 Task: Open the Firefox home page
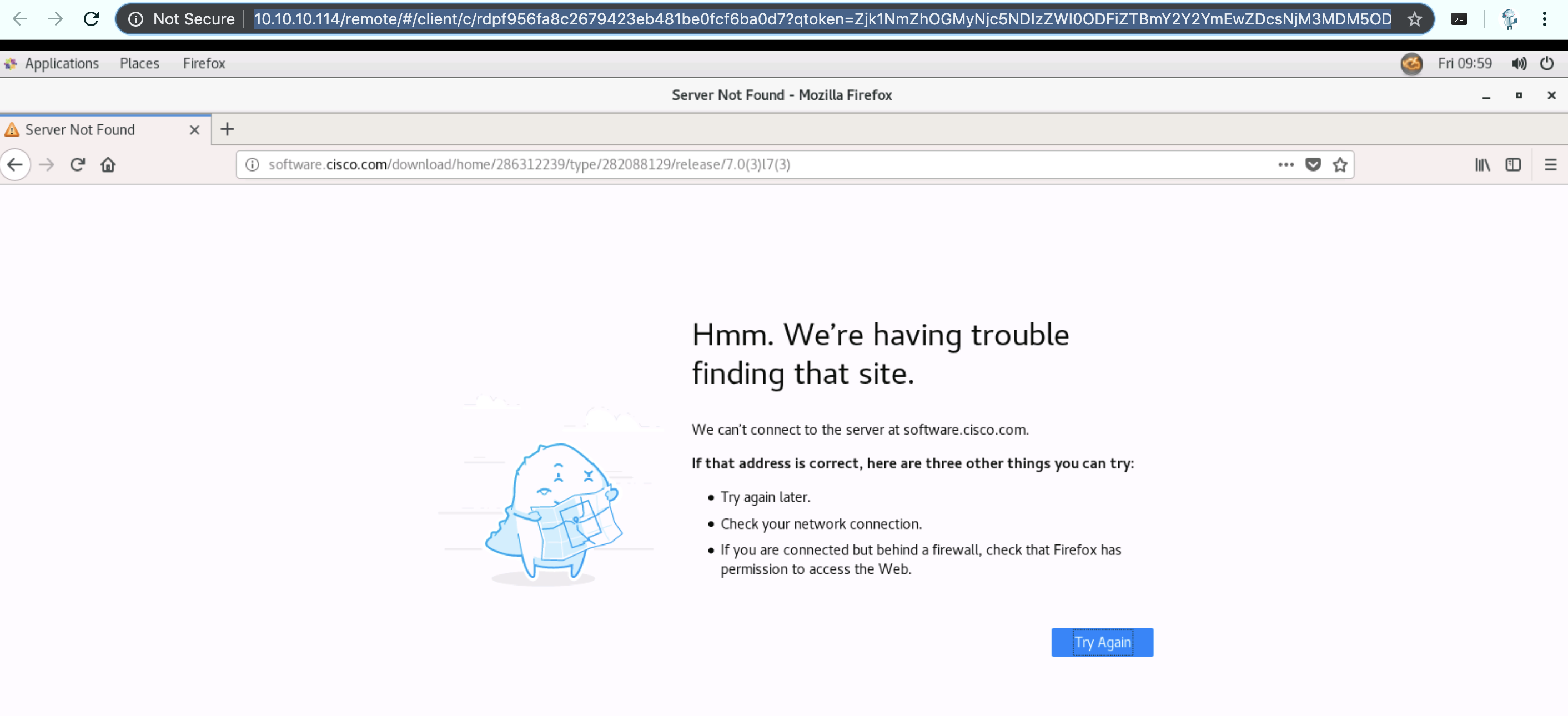(108, 164)
